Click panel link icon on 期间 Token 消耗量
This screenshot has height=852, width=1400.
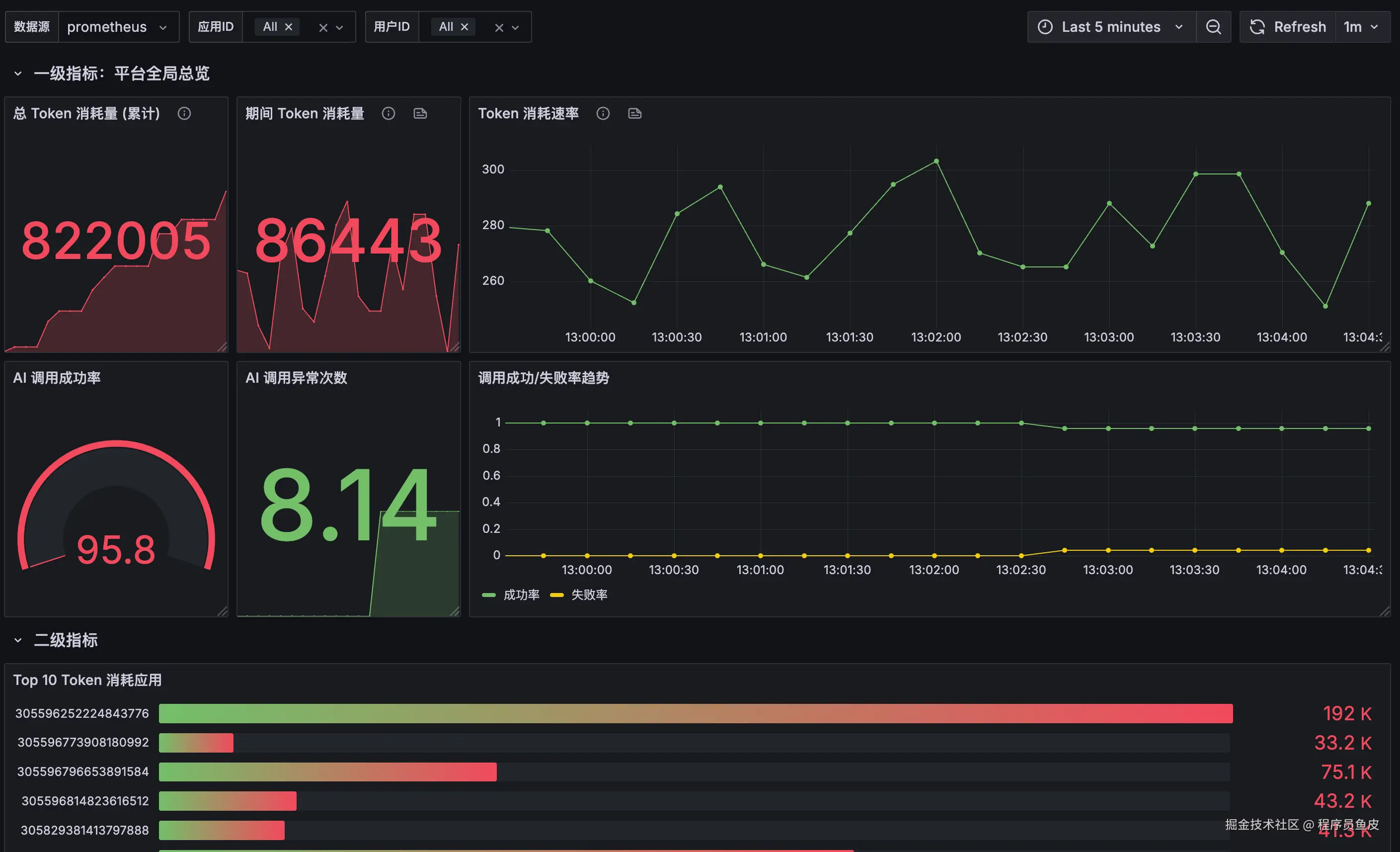420,114
